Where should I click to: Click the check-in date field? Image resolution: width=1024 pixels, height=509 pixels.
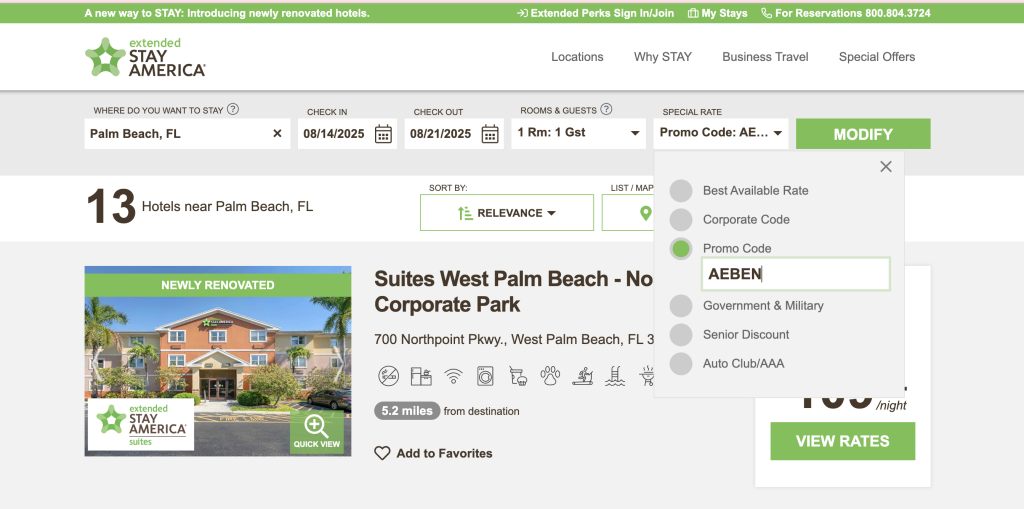pos(347,133)
